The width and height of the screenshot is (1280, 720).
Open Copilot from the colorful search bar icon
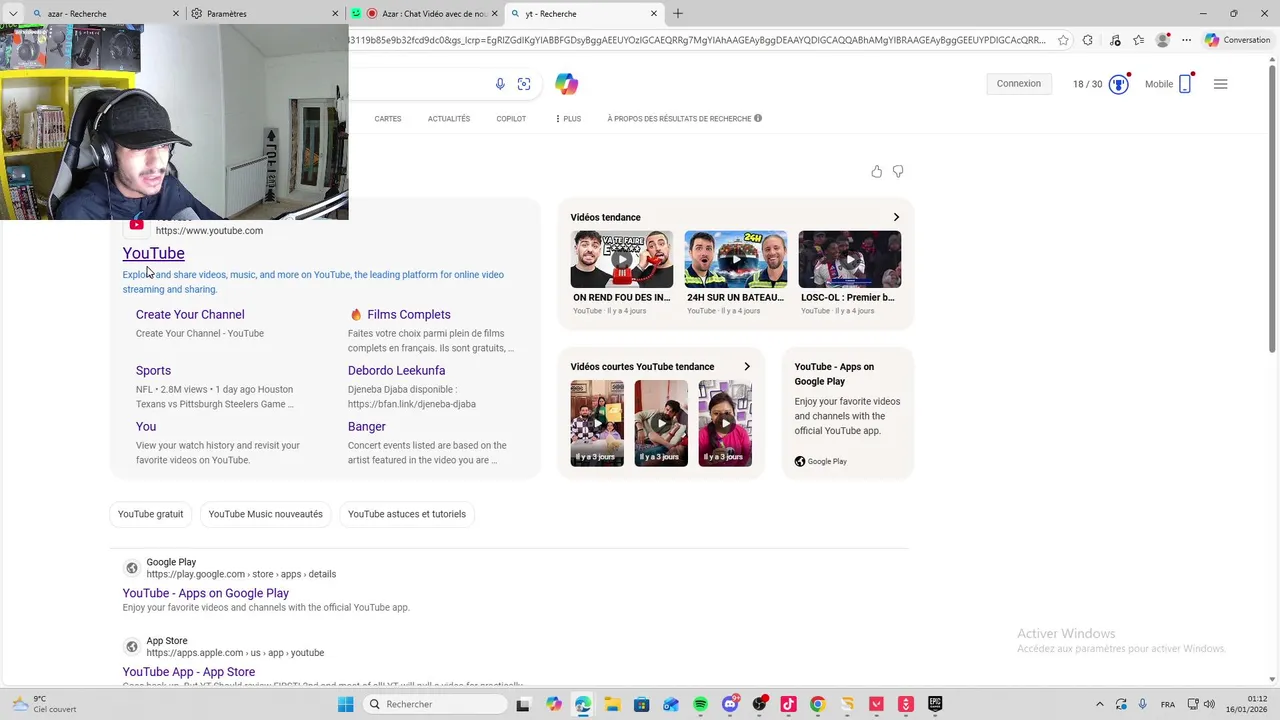click(567, 84)
